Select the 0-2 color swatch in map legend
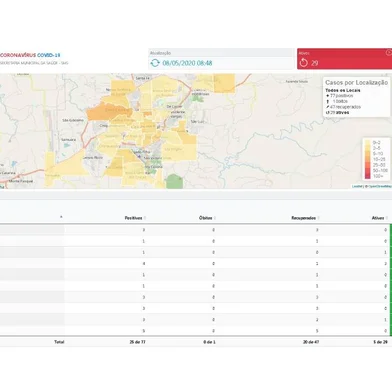Image resolution: width=392 pixels, height=392 pixels. pyautogui.click(x=368, y=143)
